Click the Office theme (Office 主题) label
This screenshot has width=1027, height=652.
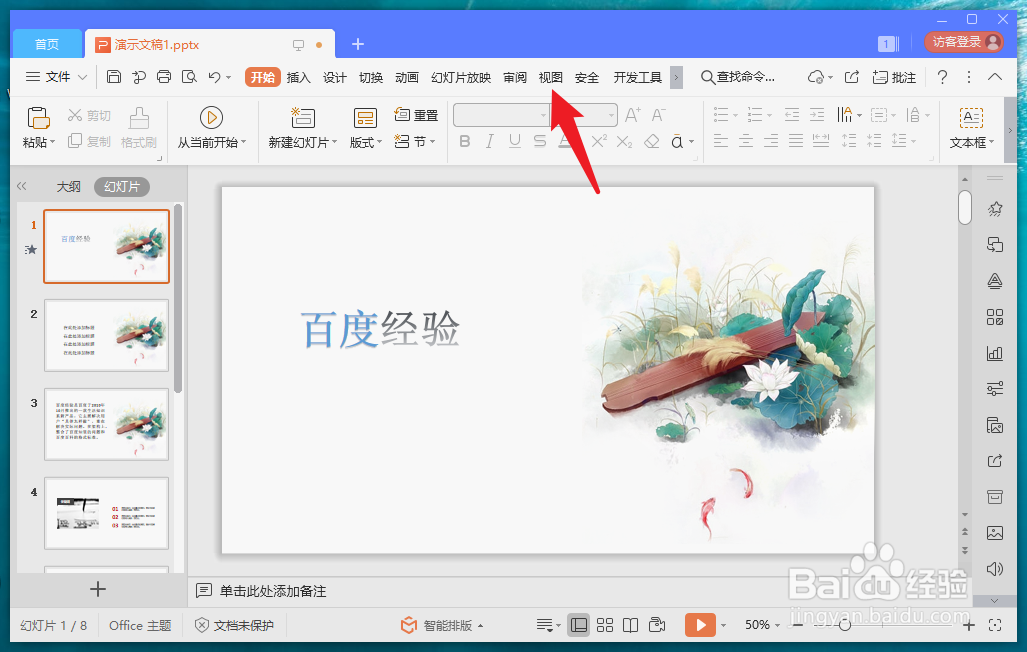140,625
